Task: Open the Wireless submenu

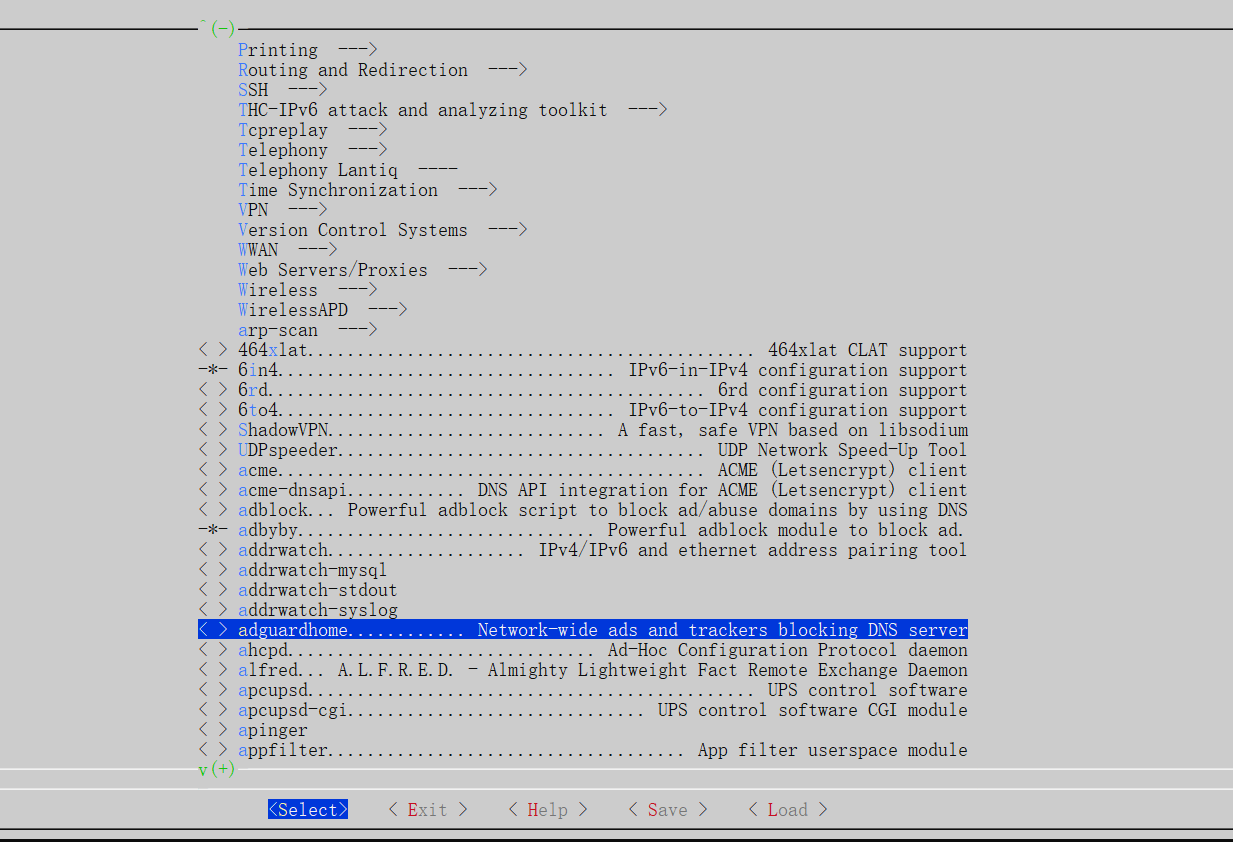Action: 278,290
